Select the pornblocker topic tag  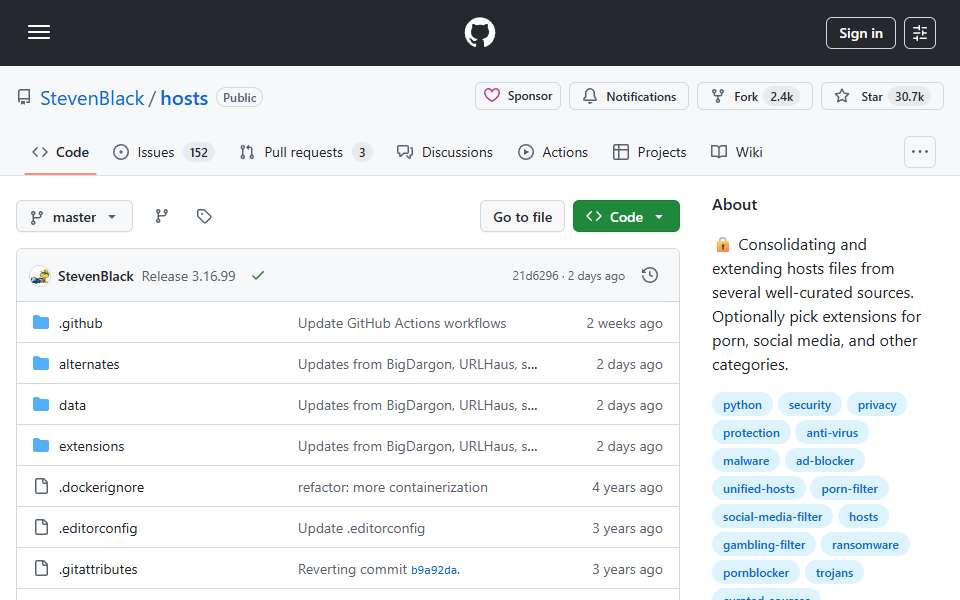[x=756, y=574]
